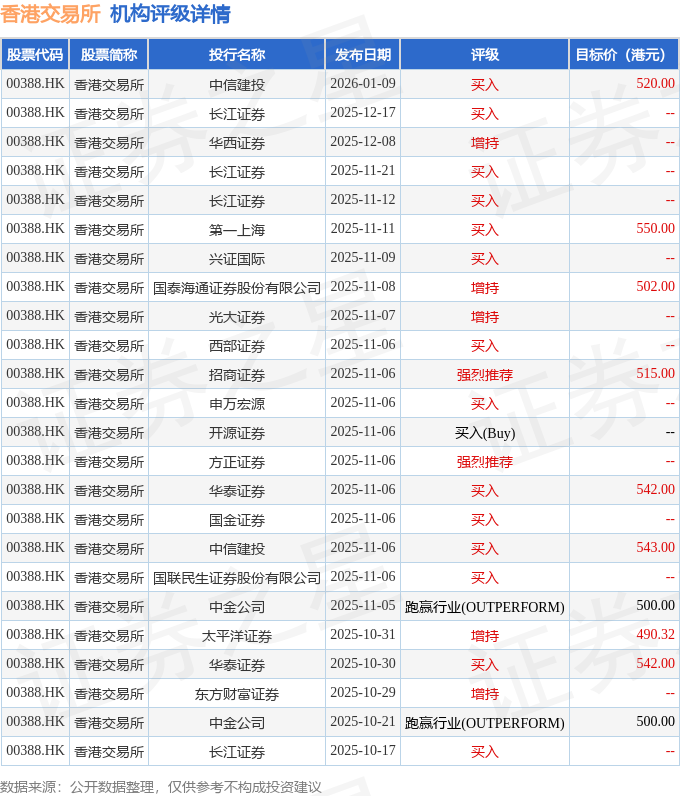Click the 评级 column header
Viewport: 680px width, 796px height.
coord(484,54)
